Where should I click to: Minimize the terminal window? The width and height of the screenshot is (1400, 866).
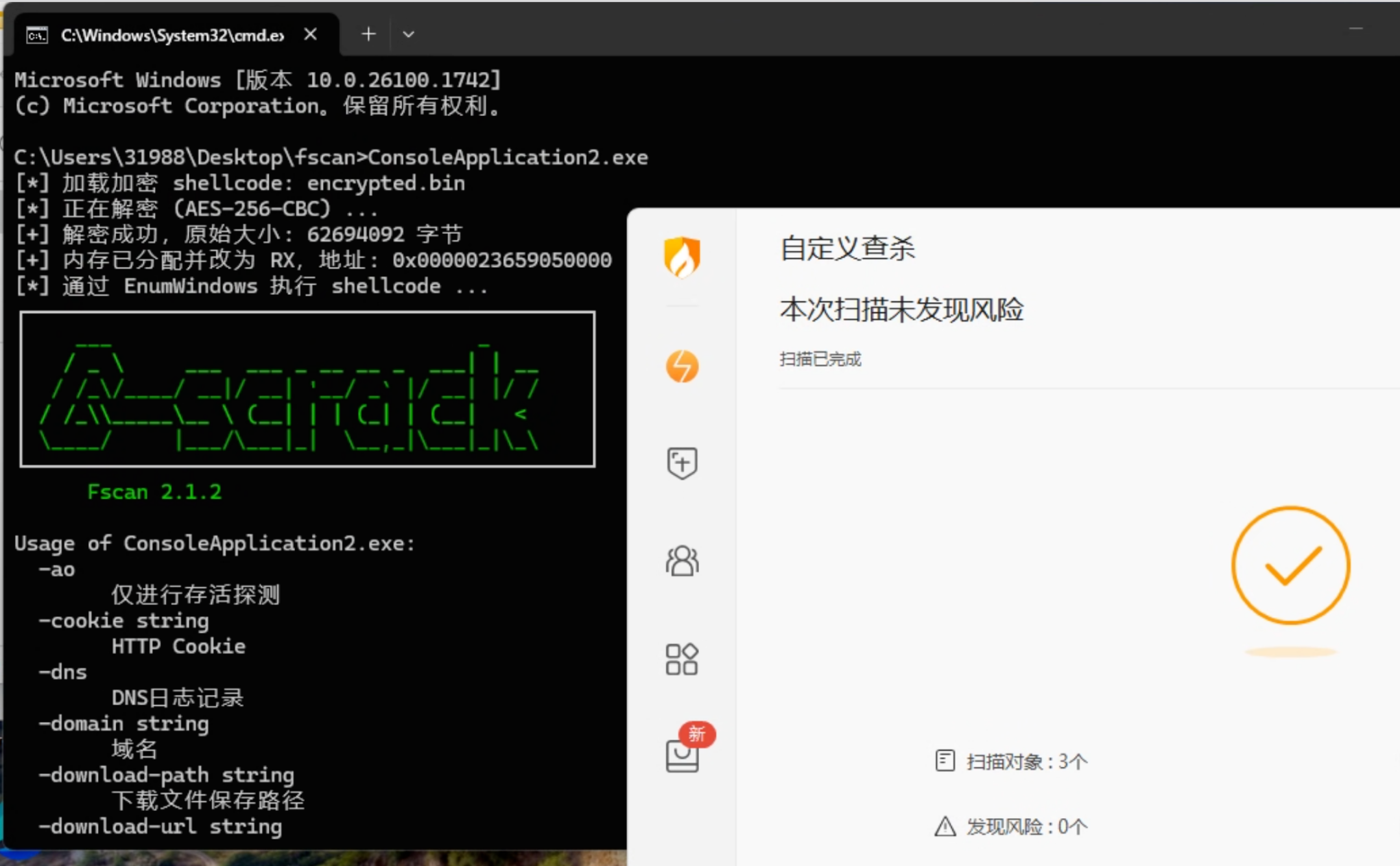1356,29
